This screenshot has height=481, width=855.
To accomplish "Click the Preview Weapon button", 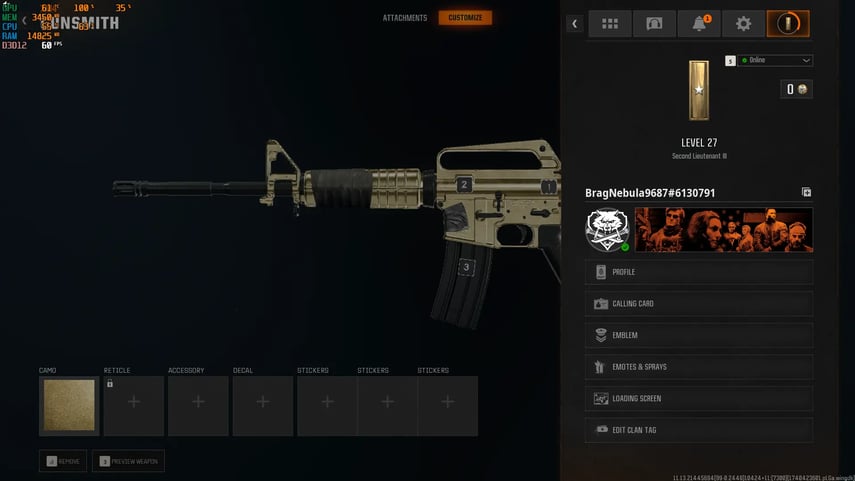I will coord(129,461).
